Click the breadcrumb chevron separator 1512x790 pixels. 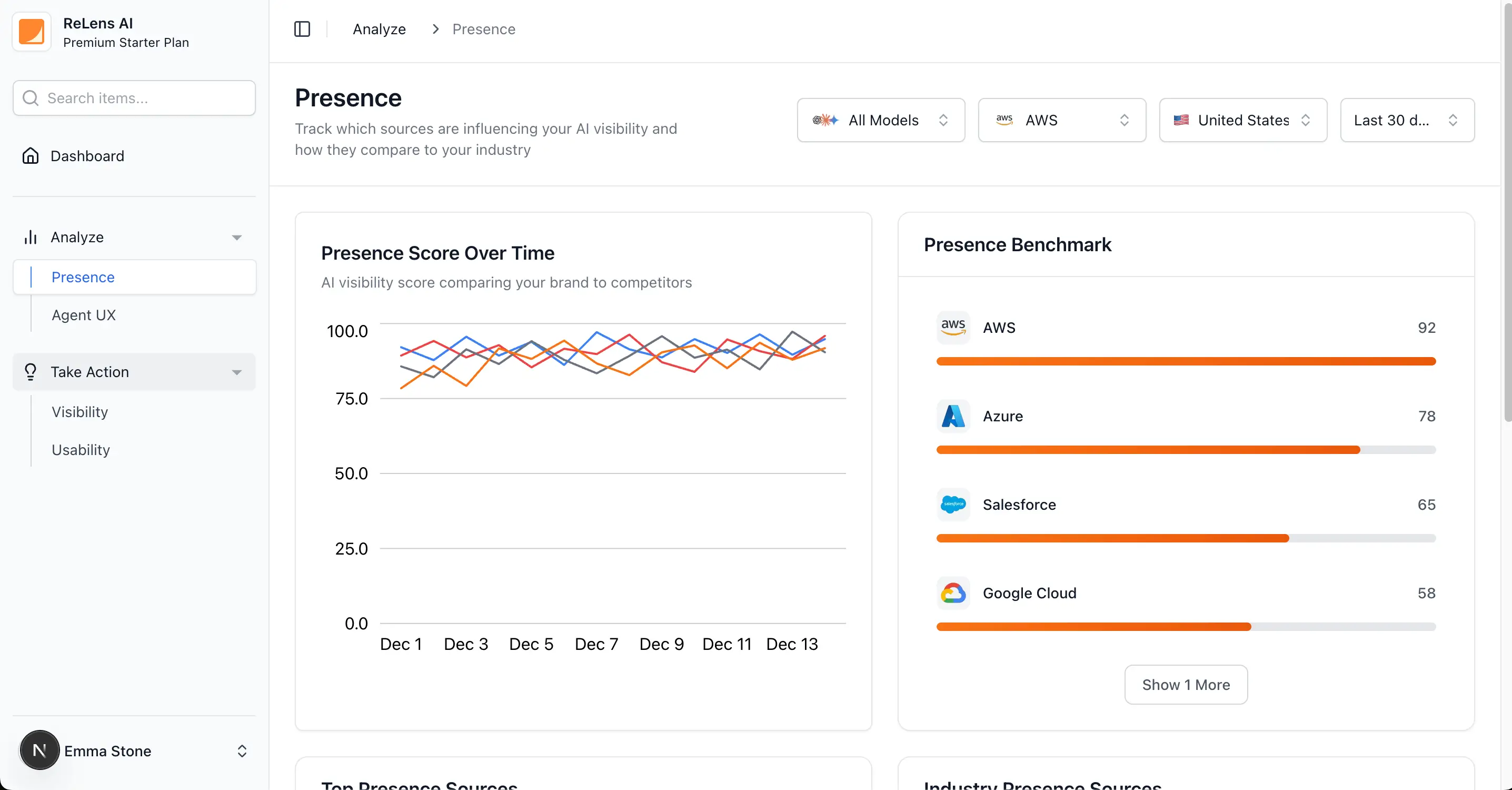(435, 29)
